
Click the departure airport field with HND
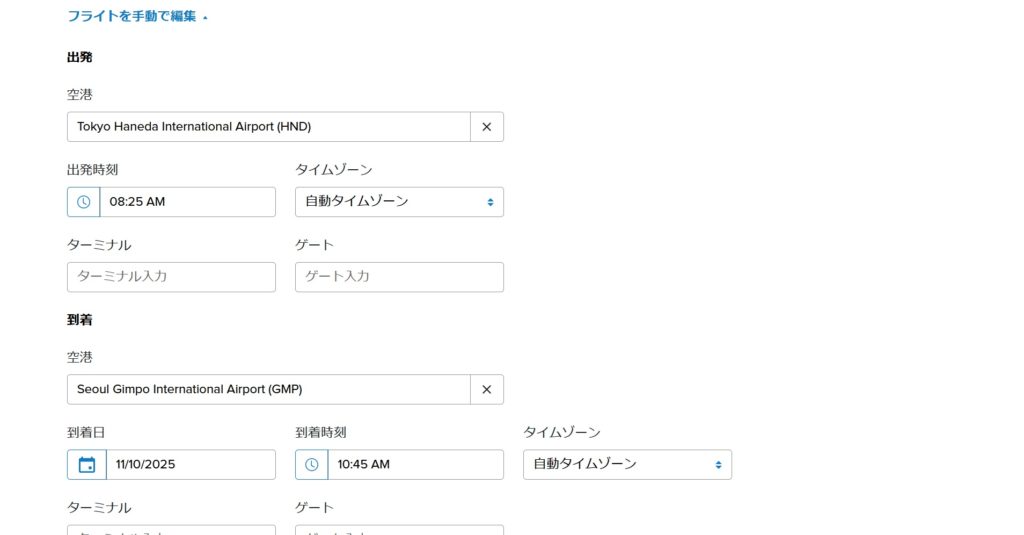click(268, 127)
